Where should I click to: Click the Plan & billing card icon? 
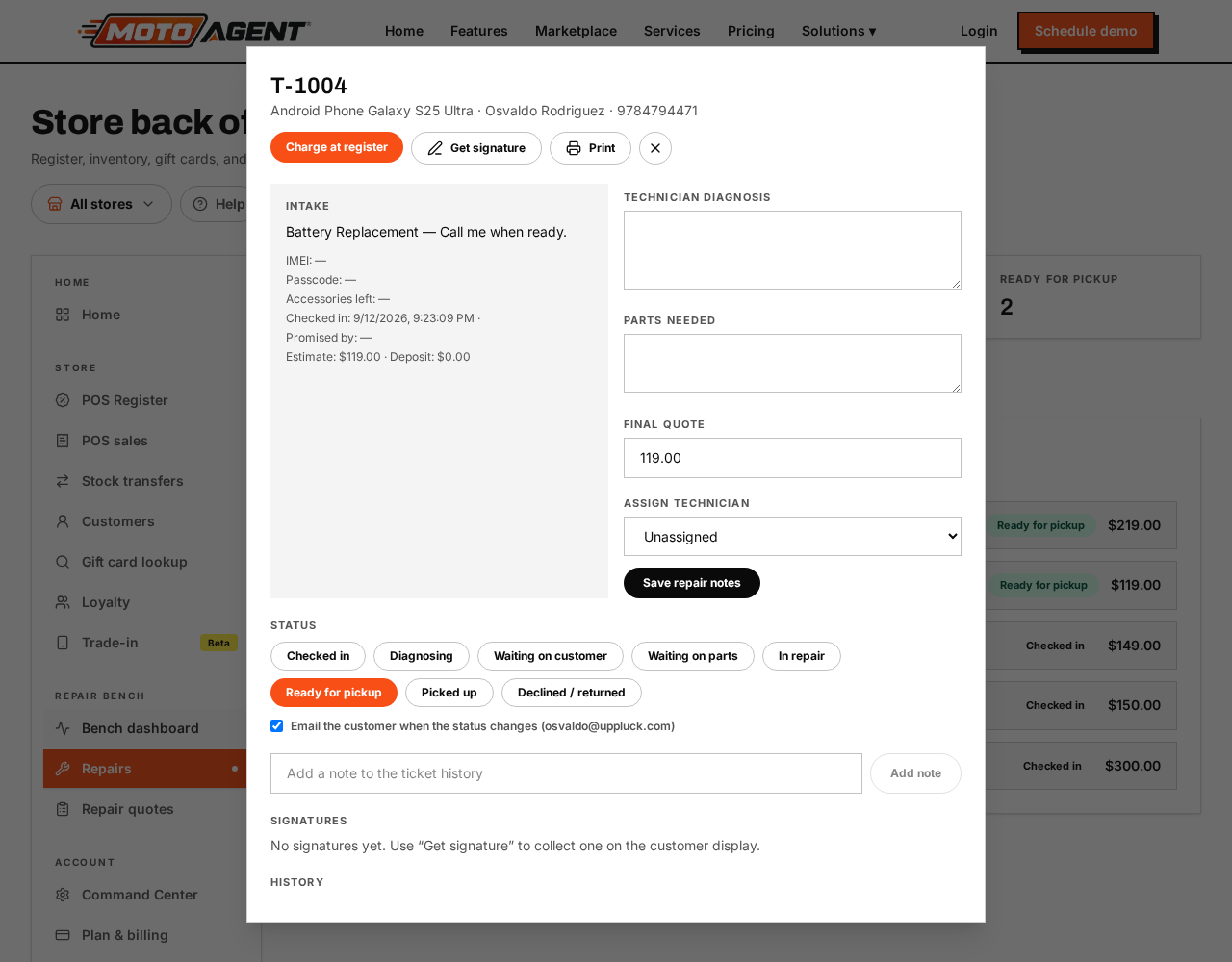tap(63, 935)
